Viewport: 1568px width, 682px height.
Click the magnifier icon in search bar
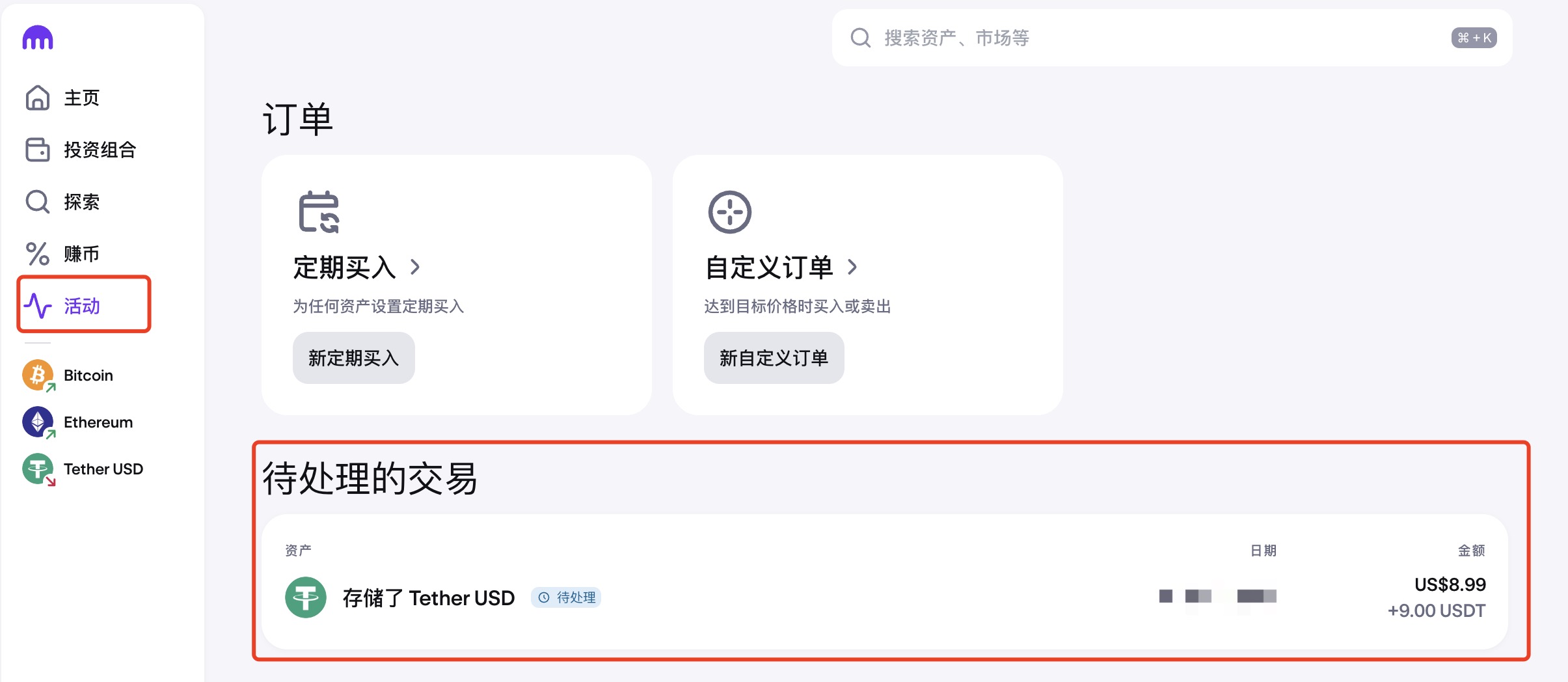860,38
